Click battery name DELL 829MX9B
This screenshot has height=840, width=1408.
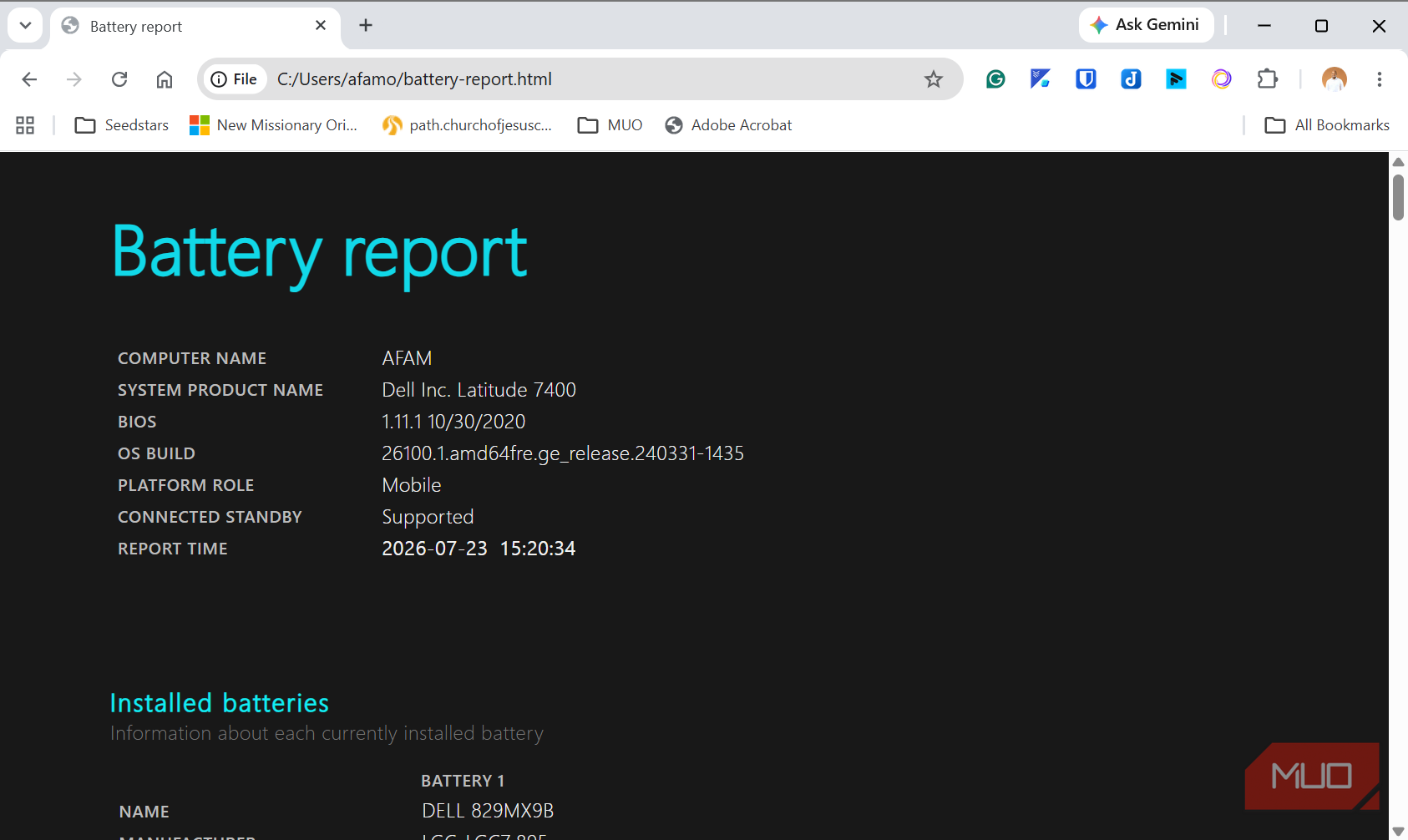(488, 811)
